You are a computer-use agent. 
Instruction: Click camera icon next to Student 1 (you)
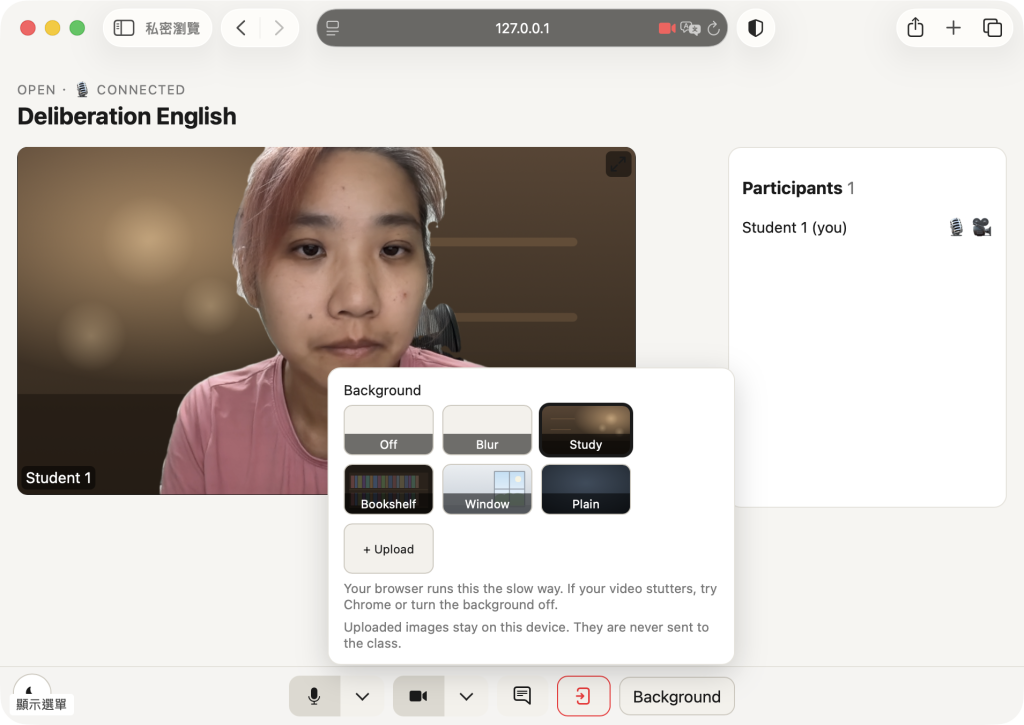(x=982, y=227)
